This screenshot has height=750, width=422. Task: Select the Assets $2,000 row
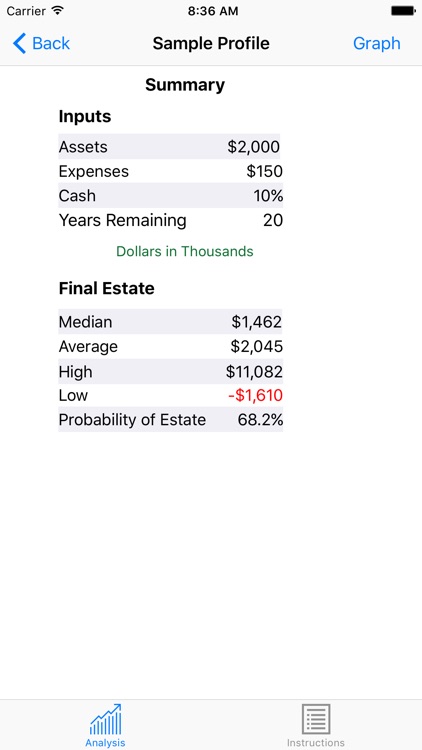pyautogui.click(x=169, y=146)
